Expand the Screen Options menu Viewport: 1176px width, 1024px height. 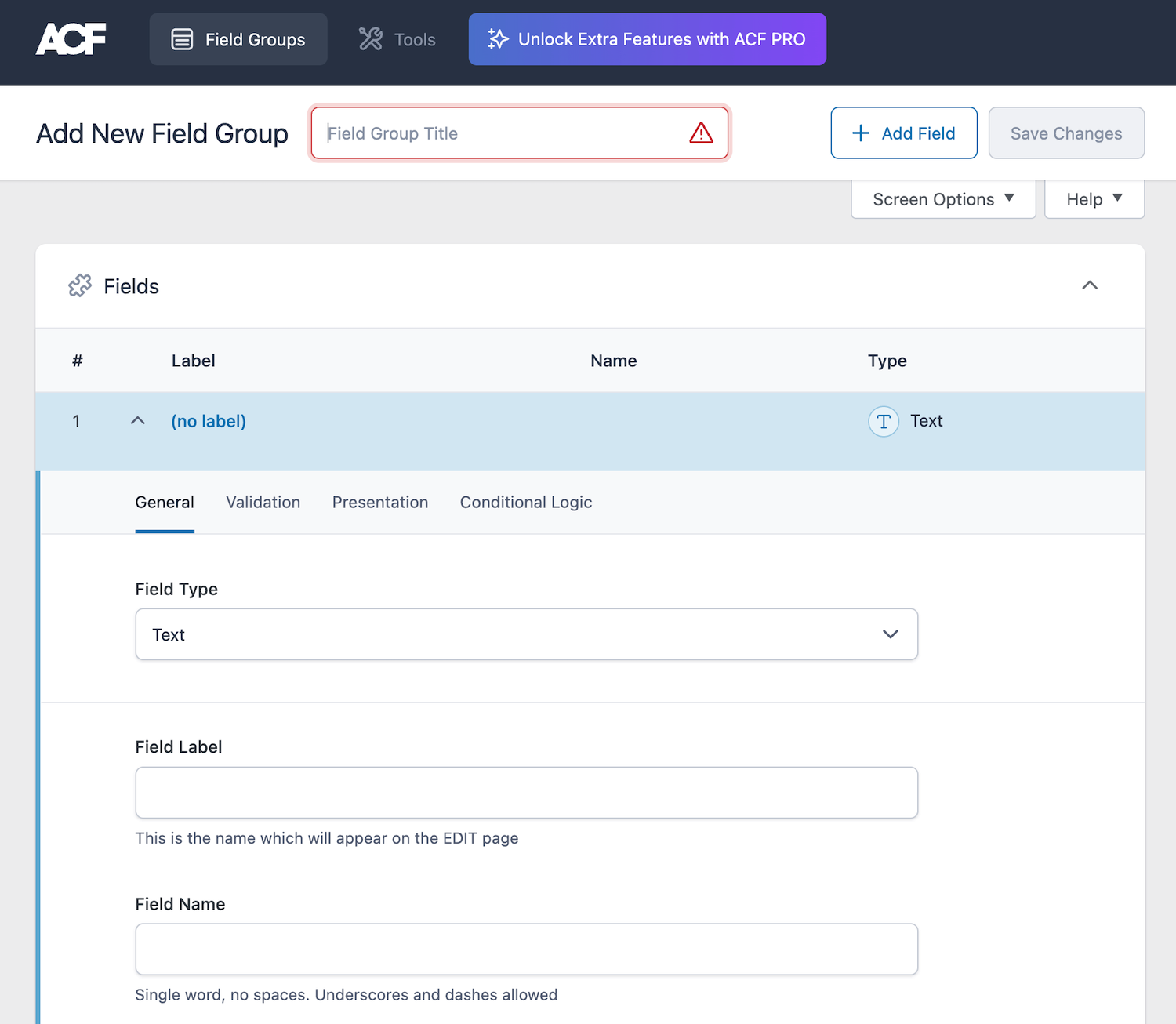[943, 199]
